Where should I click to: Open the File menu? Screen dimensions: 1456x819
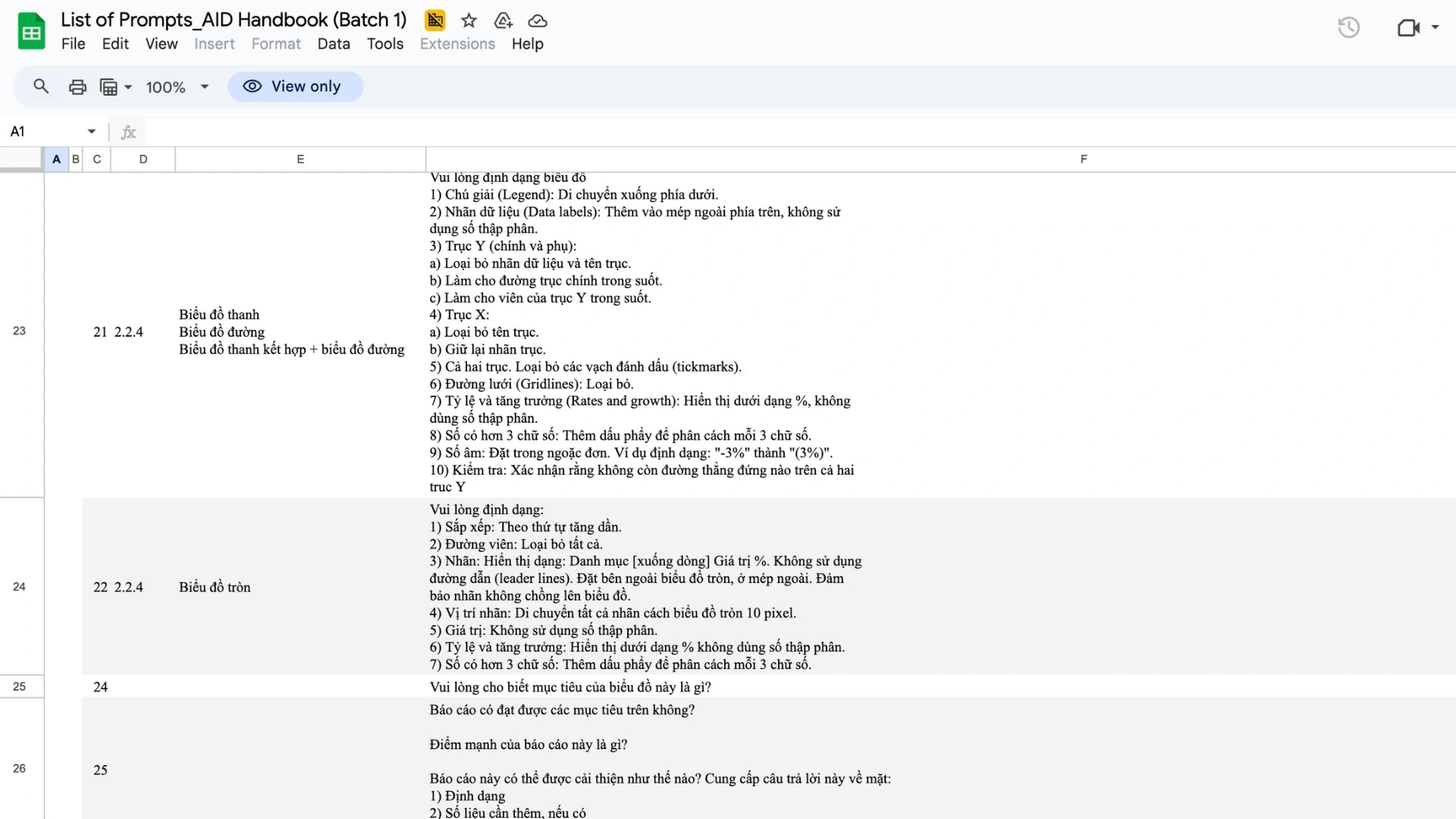73,44
